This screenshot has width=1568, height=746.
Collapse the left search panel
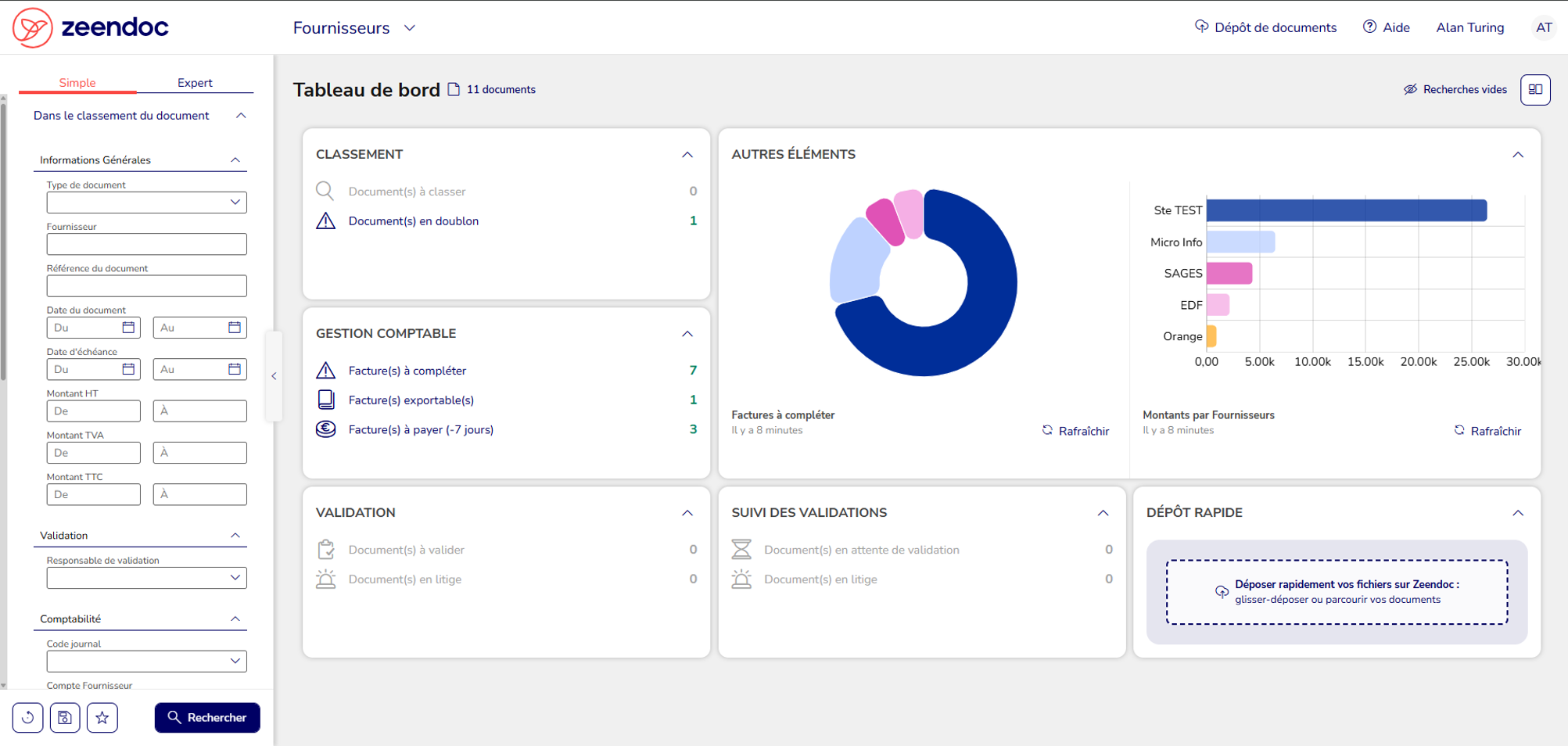point(274,376)
